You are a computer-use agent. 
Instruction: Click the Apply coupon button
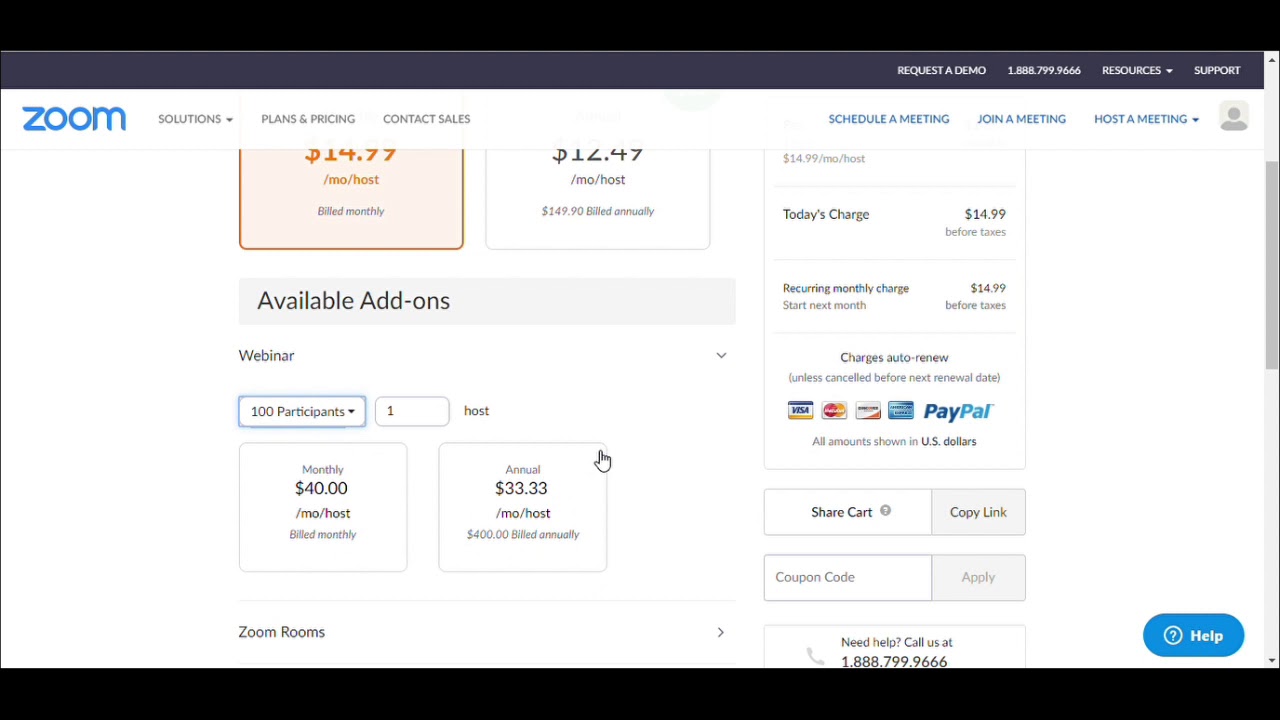[978, 577]
